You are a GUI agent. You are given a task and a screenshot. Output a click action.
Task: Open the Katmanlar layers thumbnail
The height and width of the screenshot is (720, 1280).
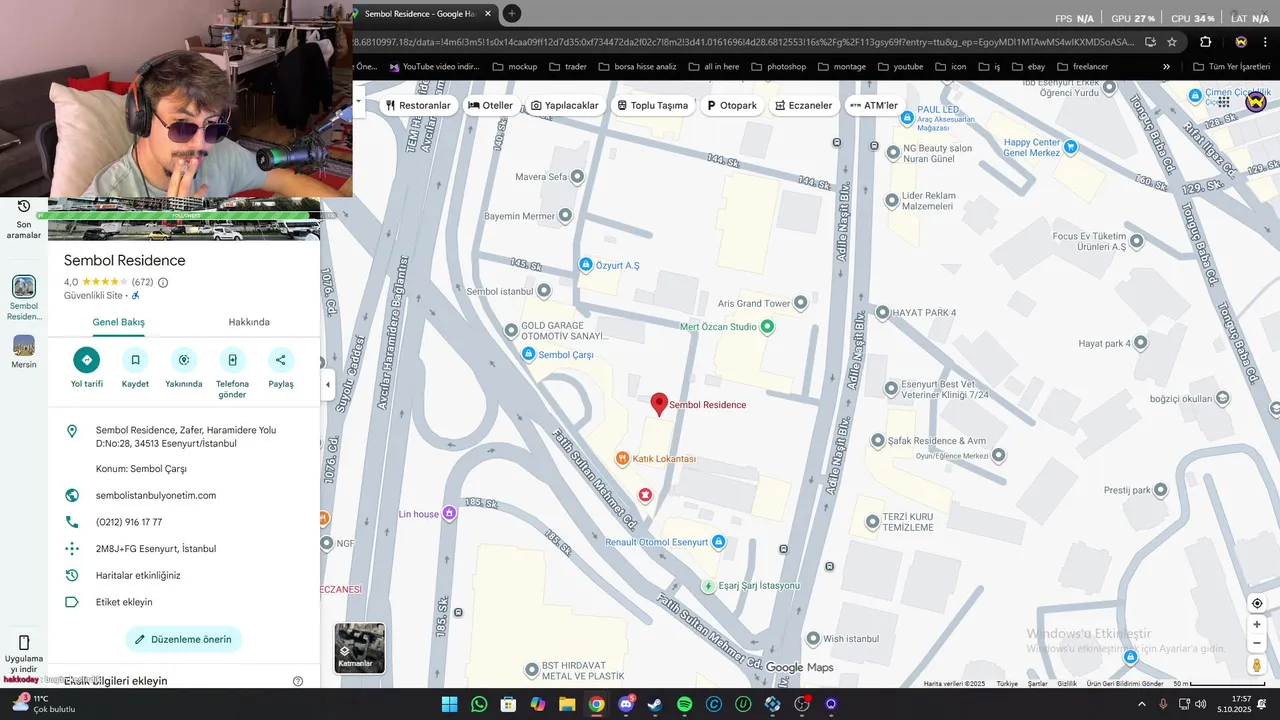coord(359,648)
